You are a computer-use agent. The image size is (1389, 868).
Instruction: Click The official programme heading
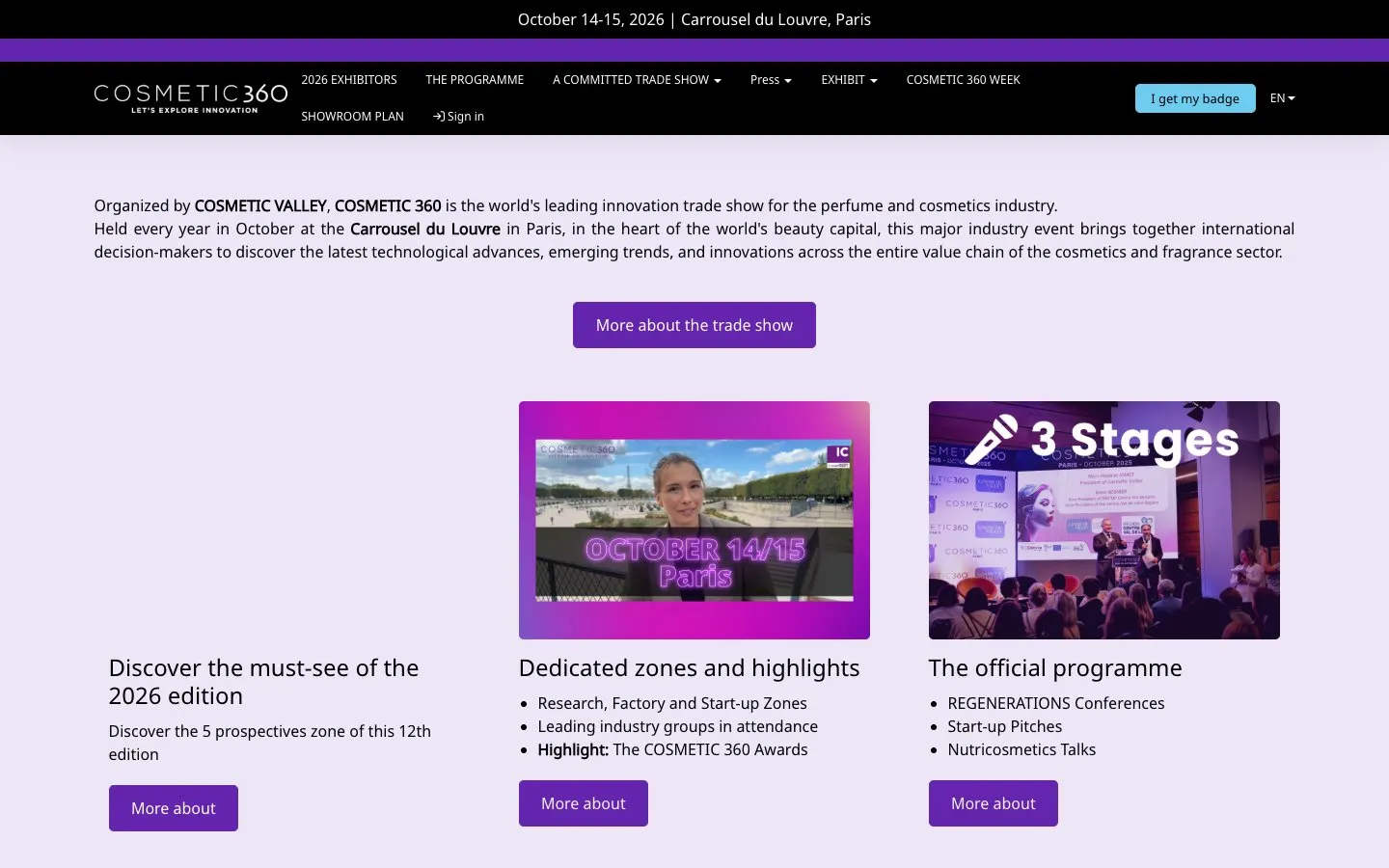(1055, 667)
